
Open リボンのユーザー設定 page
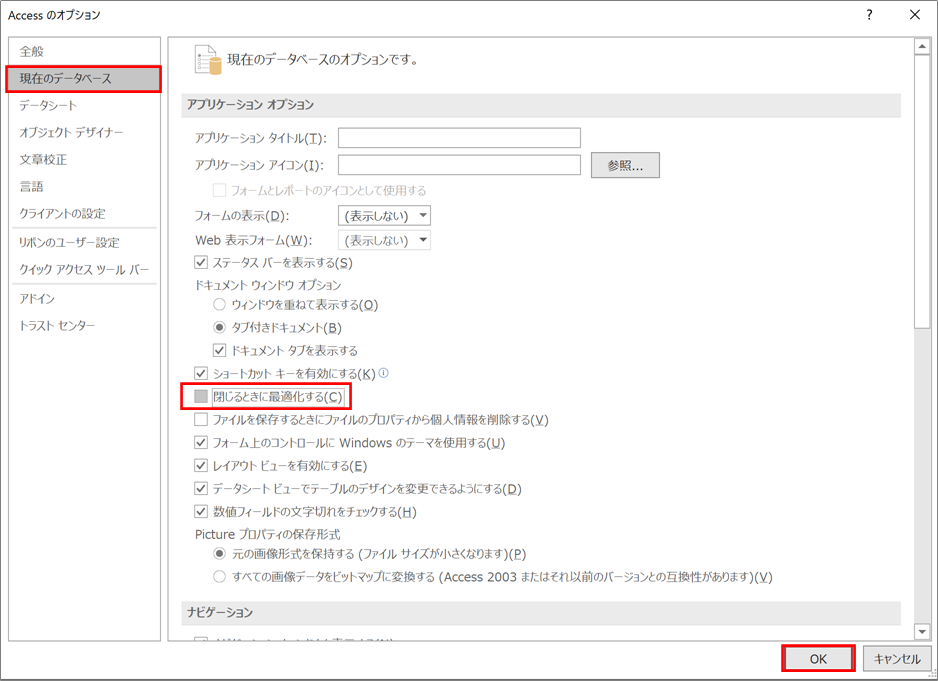point(84,242)
